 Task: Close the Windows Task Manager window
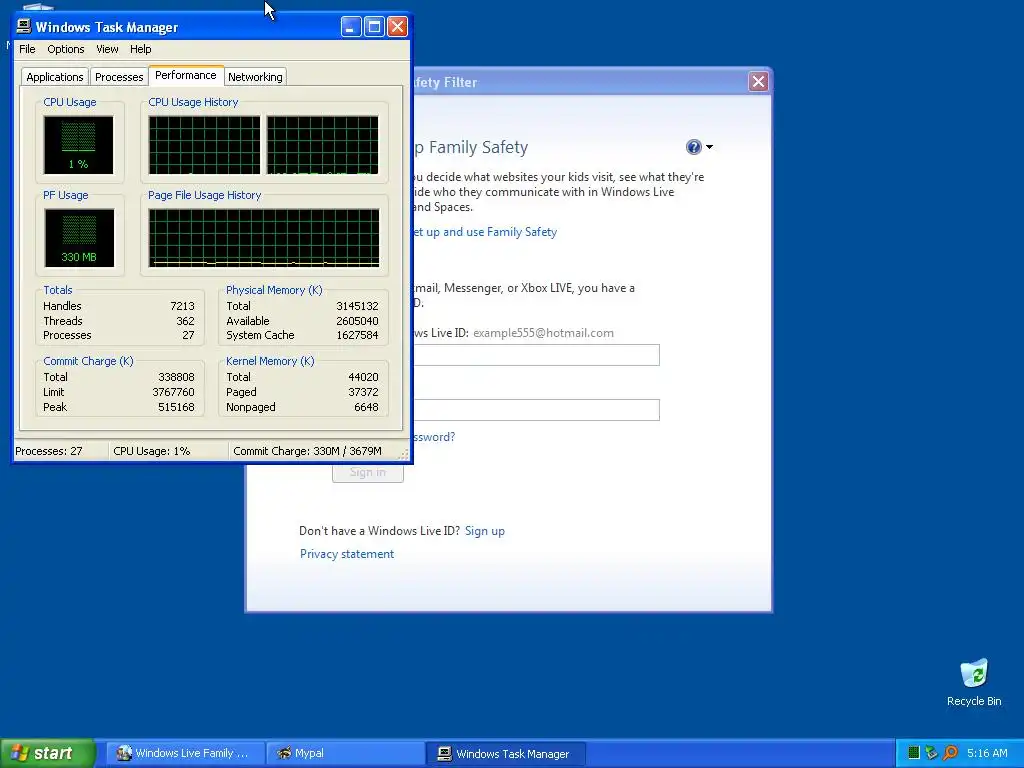pos(397,27)
